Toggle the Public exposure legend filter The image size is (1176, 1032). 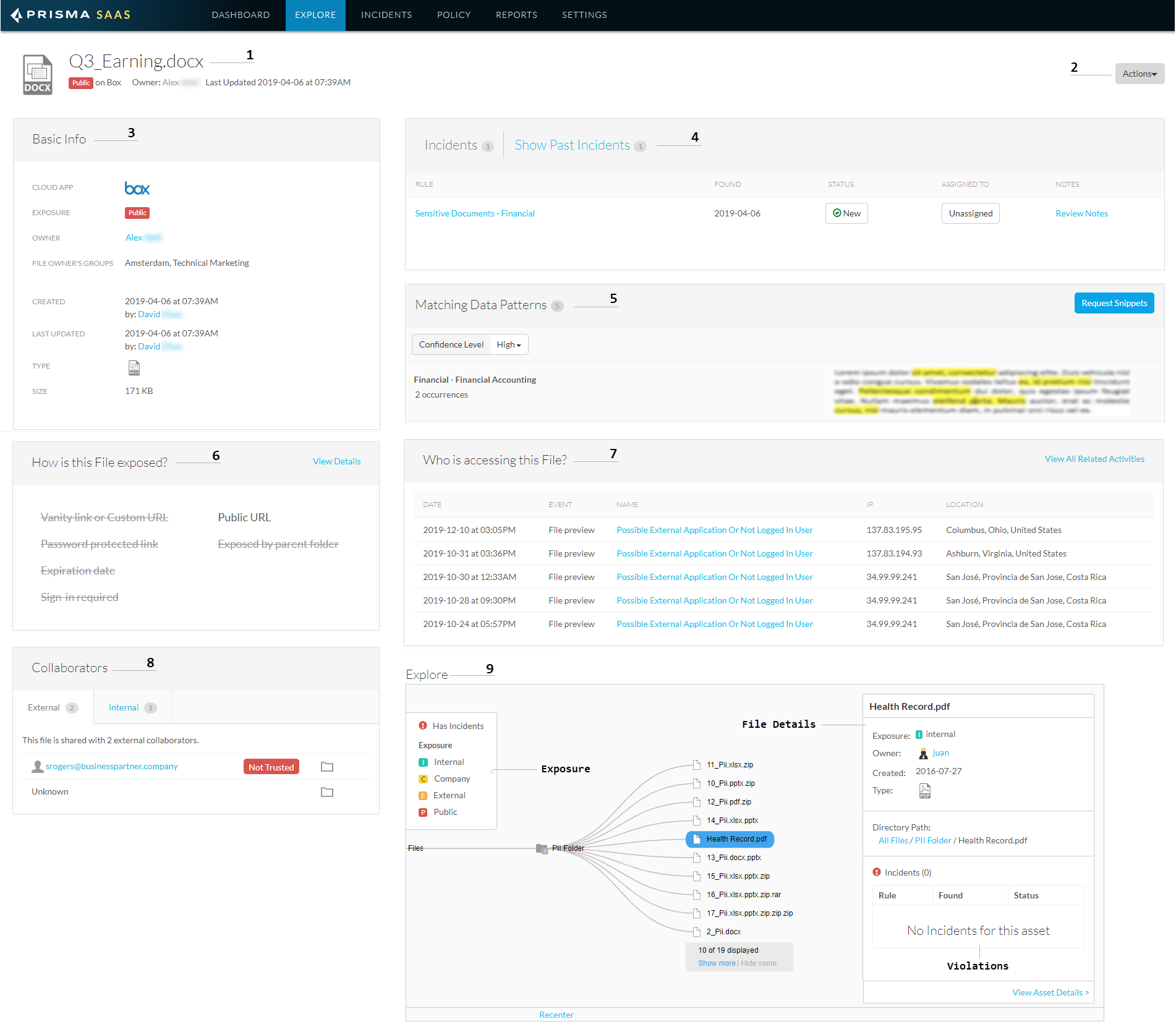[424, 812]
